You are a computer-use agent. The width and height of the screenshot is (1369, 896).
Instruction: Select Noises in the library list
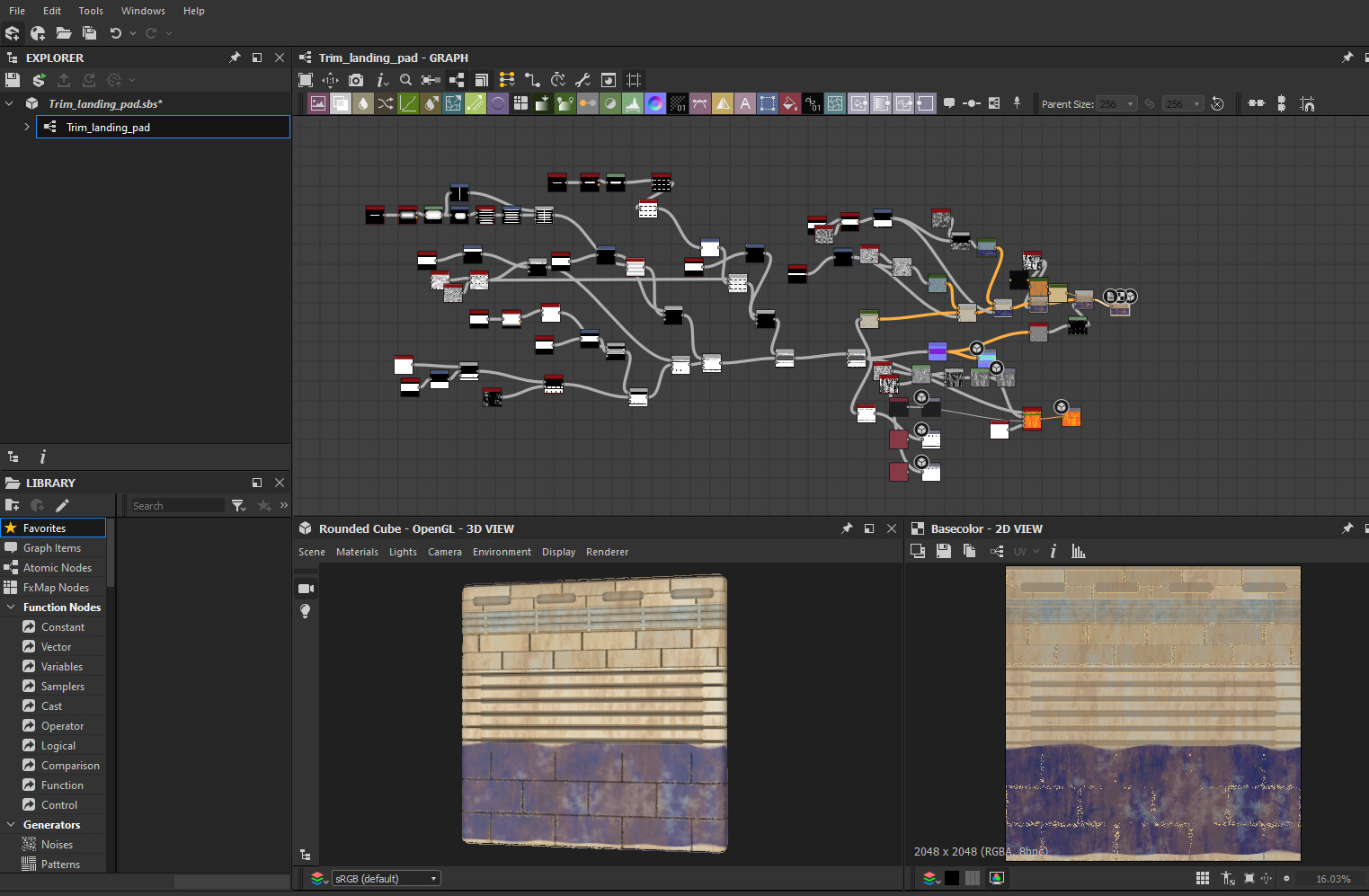click(57, 845)
